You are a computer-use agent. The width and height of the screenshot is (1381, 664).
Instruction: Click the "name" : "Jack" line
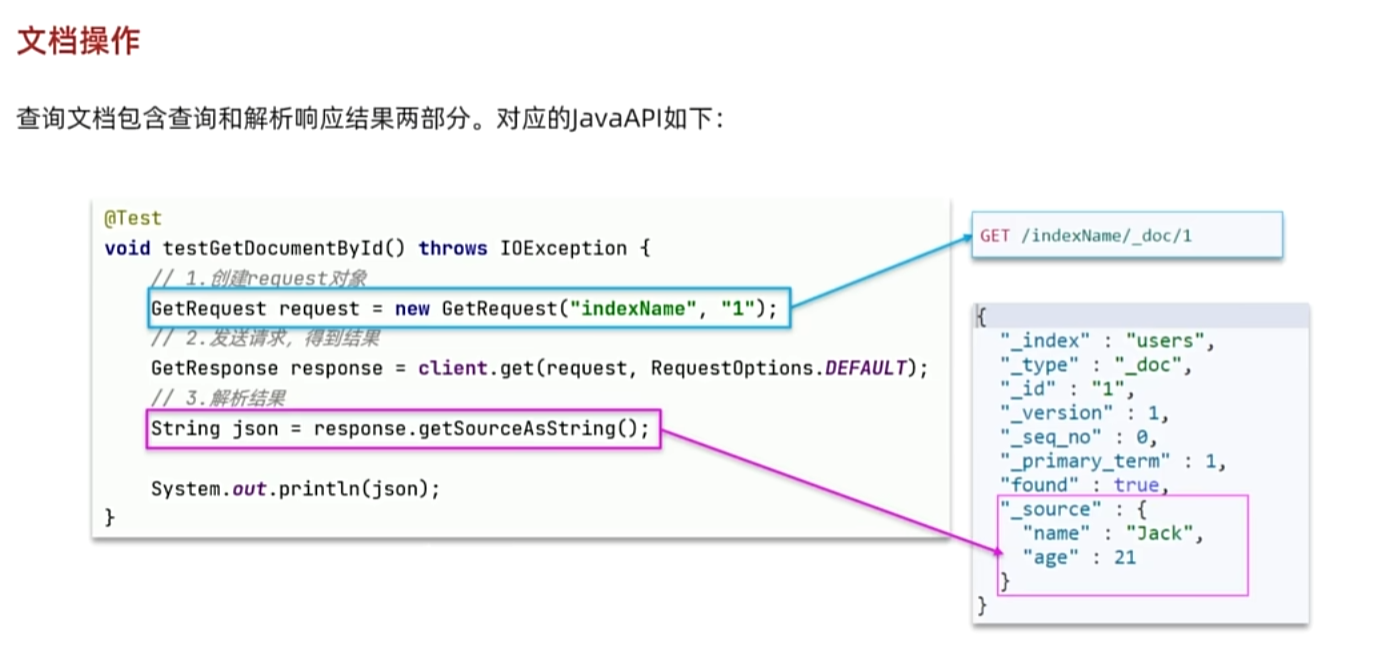1112,533
